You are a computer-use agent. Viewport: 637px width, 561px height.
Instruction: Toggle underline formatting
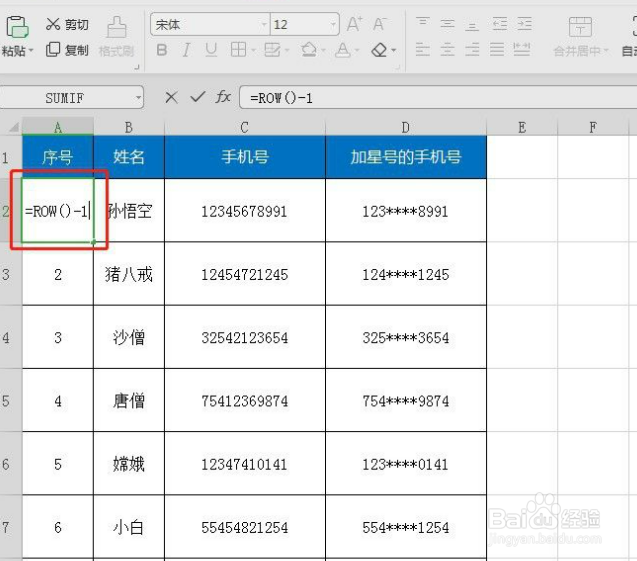pos(211,50)
